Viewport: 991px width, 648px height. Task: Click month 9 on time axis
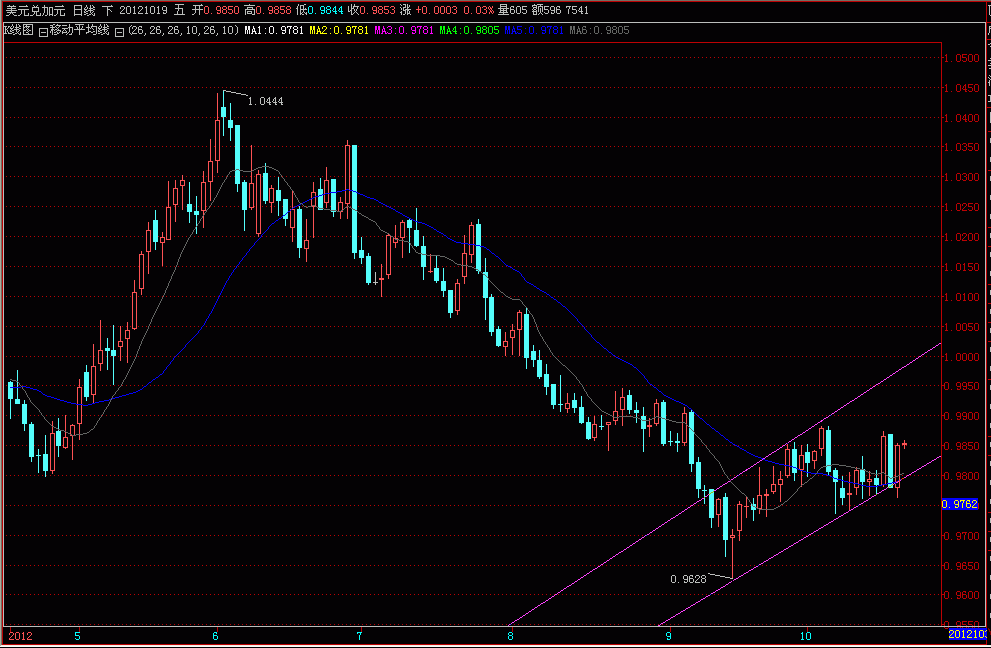[x=668, y=636]
